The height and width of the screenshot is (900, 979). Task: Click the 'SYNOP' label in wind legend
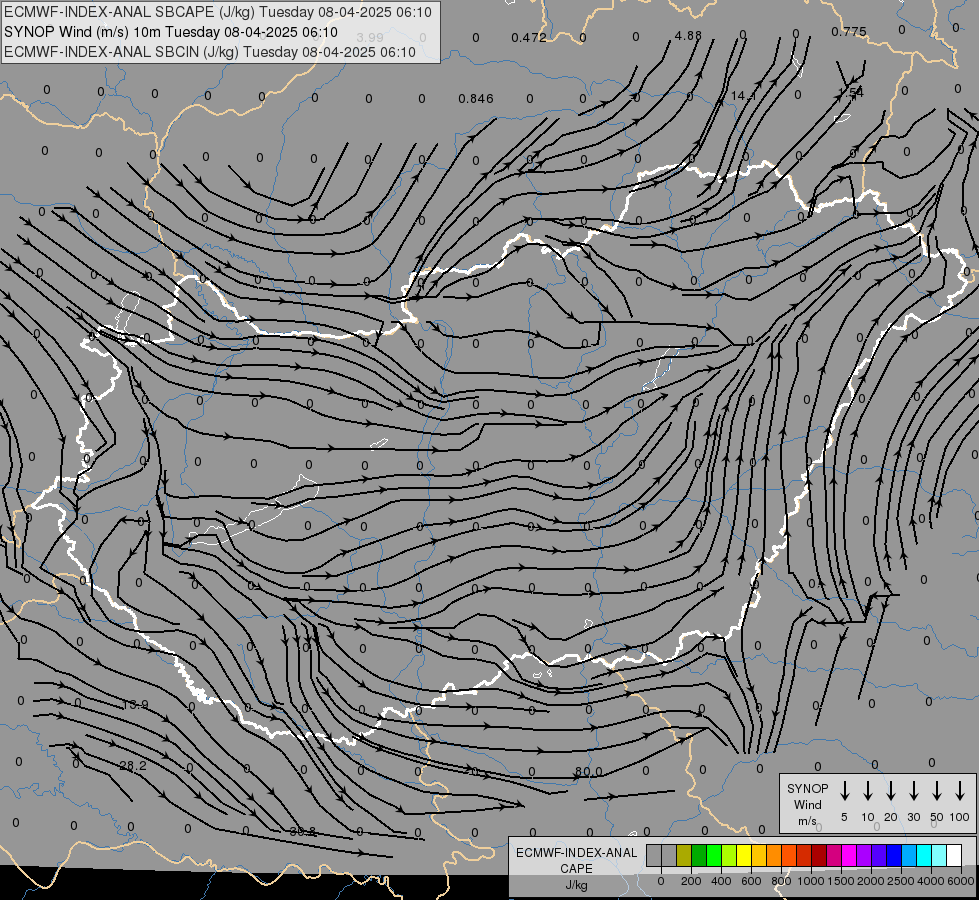(x=807, y=788)
